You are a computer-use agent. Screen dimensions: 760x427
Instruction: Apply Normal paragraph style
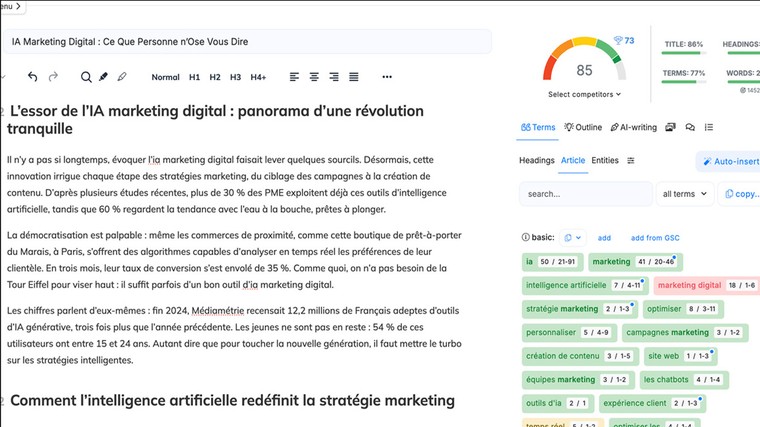165,77
